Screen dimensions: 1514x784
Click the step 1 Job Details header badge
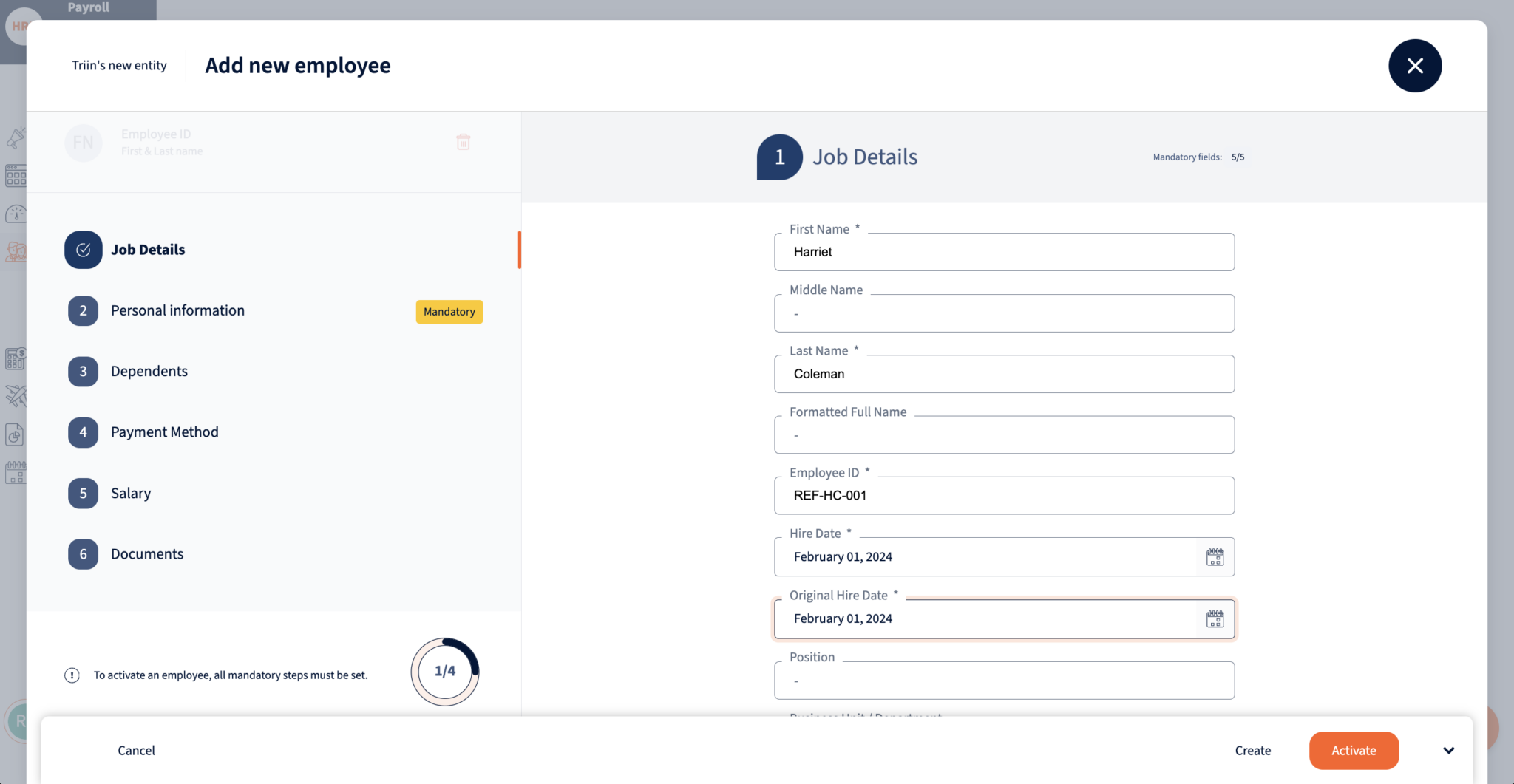tap(779, 157)
